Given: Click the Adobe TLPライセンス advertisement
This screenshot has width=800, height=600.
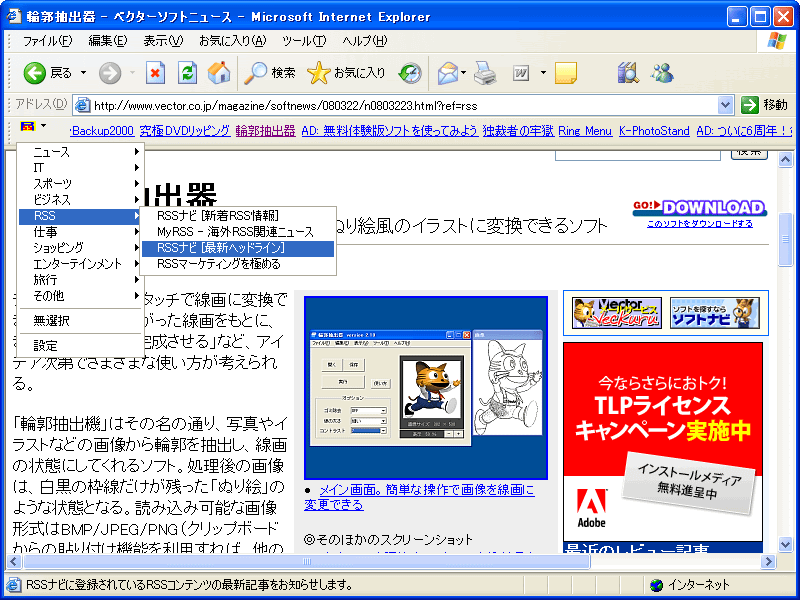Looking at the screenshot, I should click(663, 442).
